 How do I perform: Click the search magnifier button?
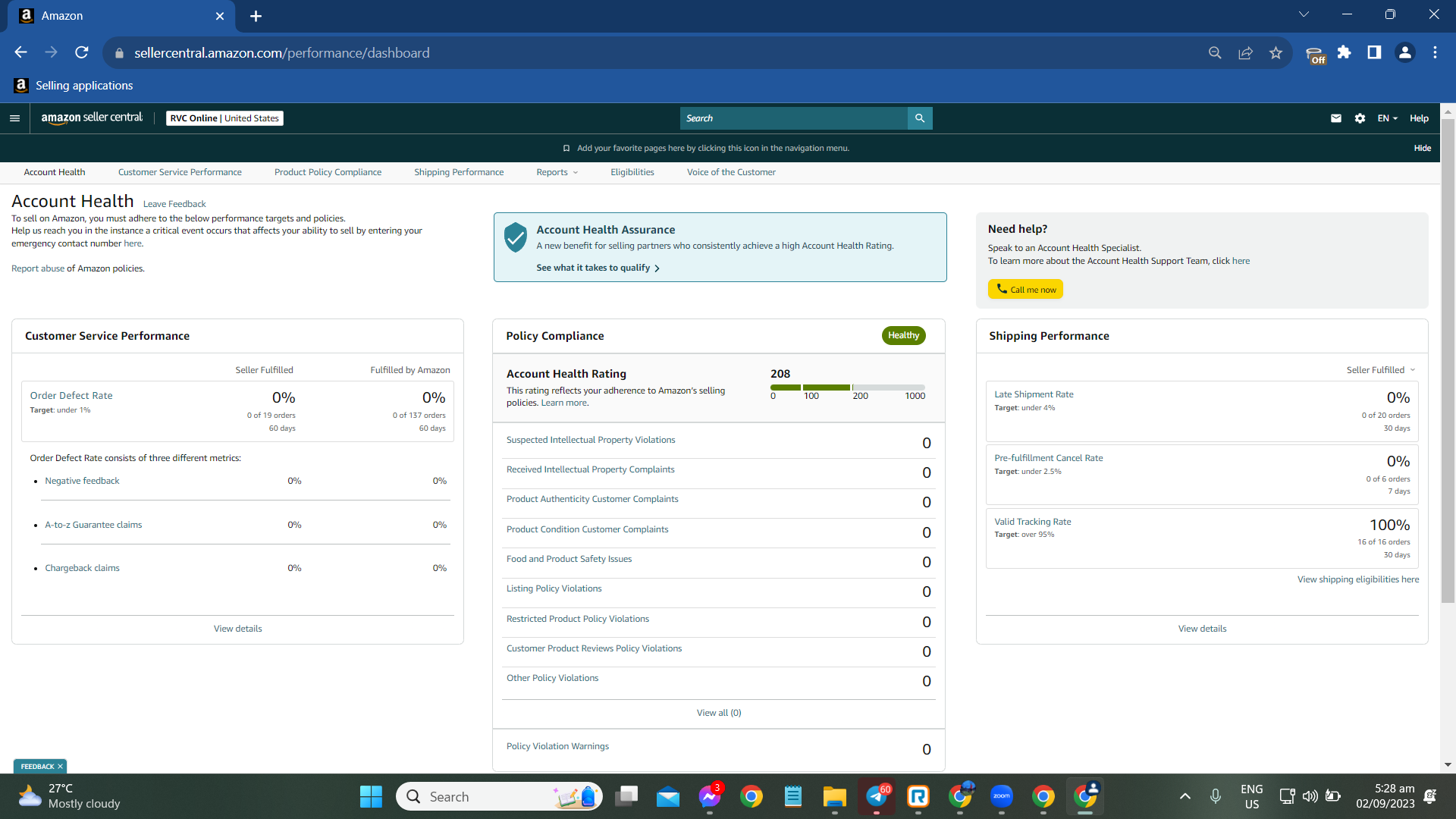[x=920, y=118]
